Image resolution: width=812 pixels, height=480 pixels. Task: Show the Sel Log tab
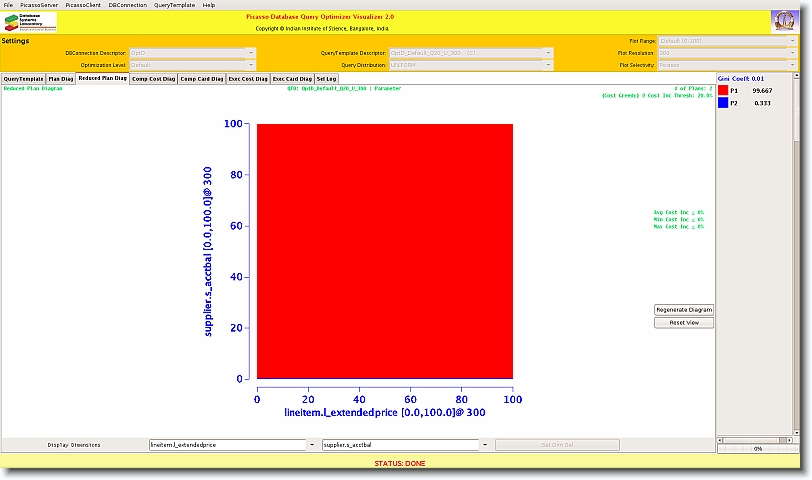point(326,78)
